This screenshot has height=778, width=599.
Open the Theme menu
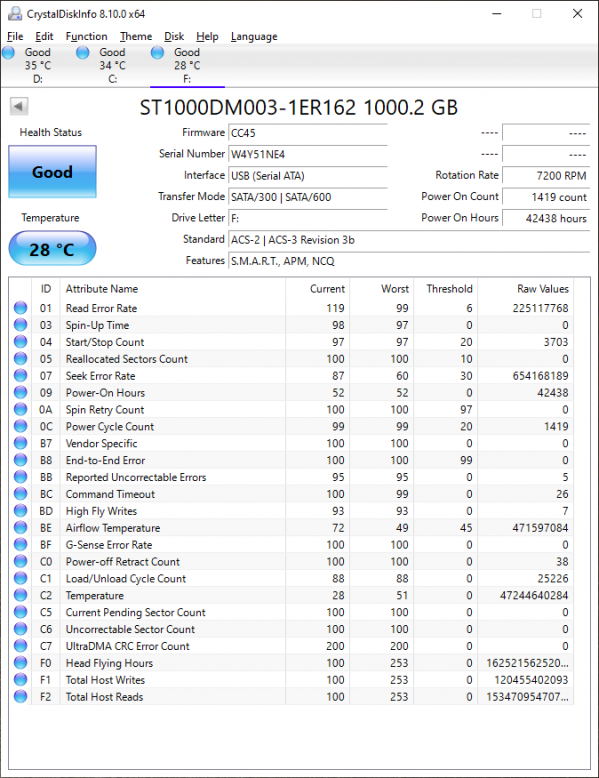136,36
